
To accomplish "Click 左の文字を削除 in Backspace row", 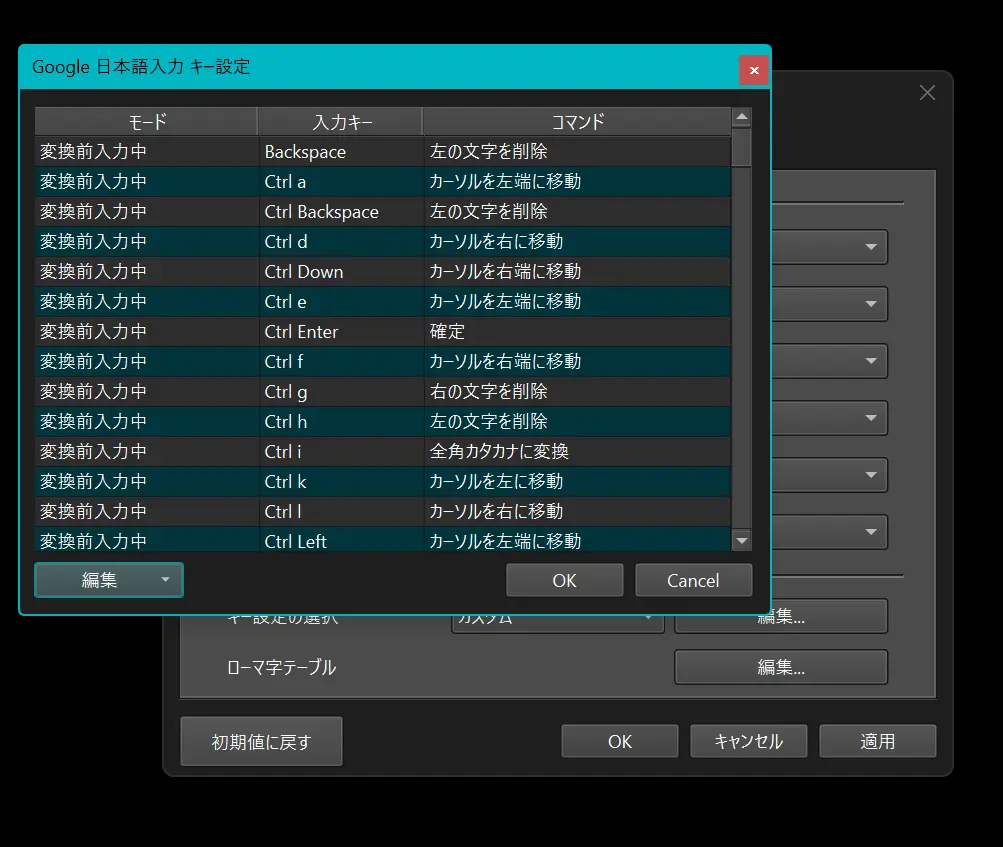I will pyautogui.click(x=577, y=152).
